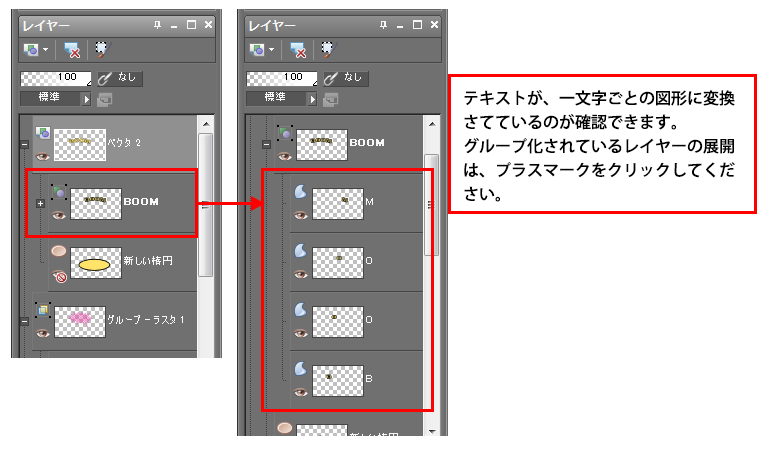Toggle visibility eye of upper O shape layer

click(x=301, y=275)
